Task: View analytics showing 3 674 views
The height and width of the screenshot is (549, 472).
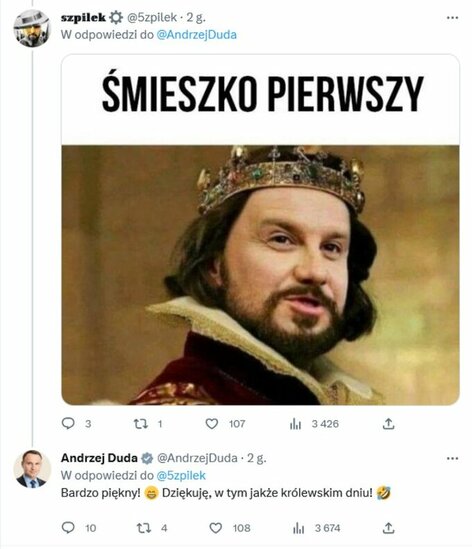Action: pos(298,528)
